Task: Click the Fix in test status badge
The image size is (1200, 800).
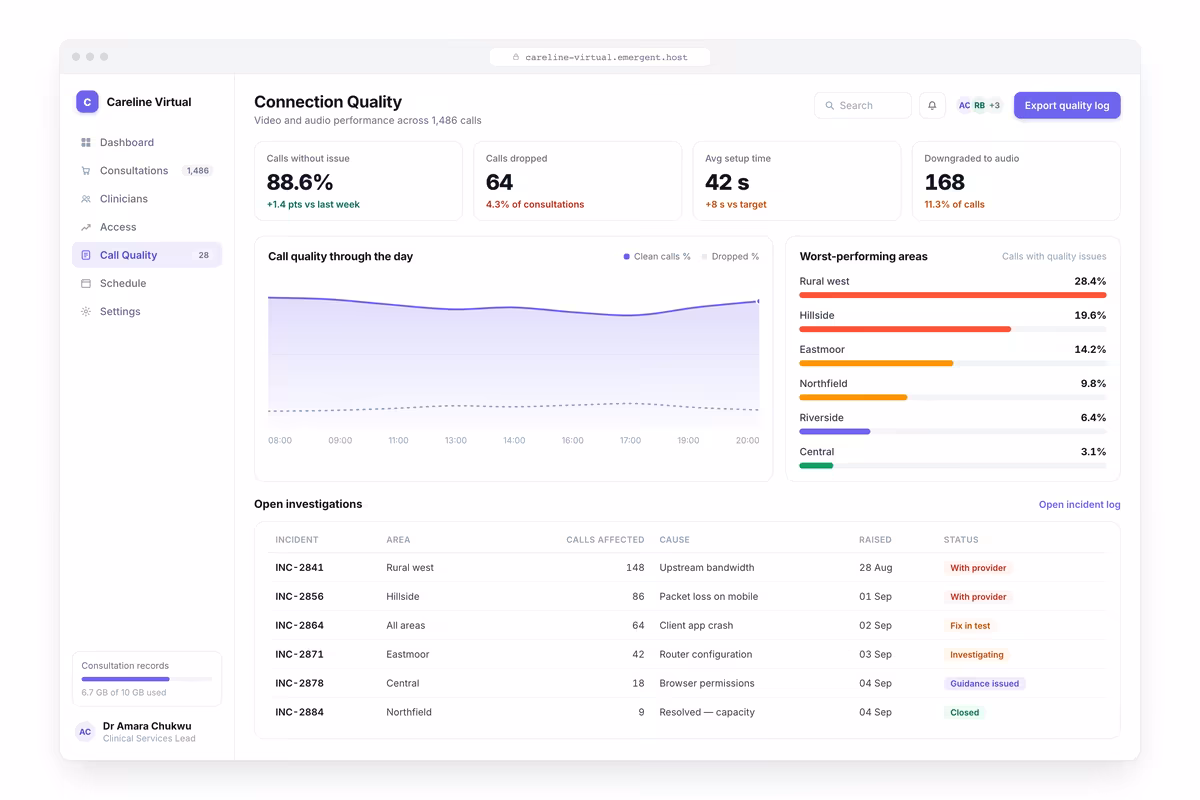Action: (970, 626)
